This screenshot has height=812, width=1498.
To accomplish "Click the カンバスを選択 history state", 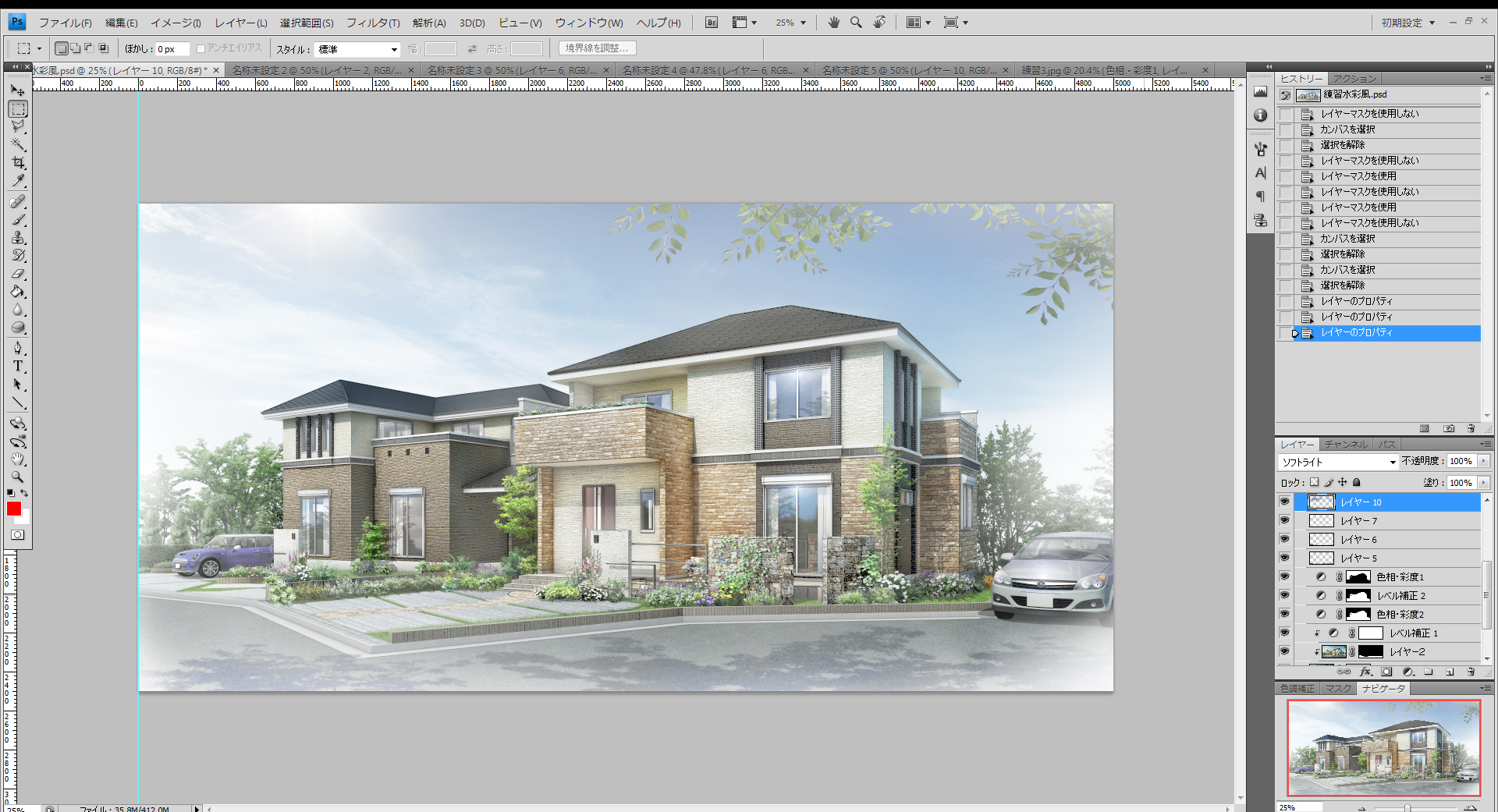I will 1347,129.
